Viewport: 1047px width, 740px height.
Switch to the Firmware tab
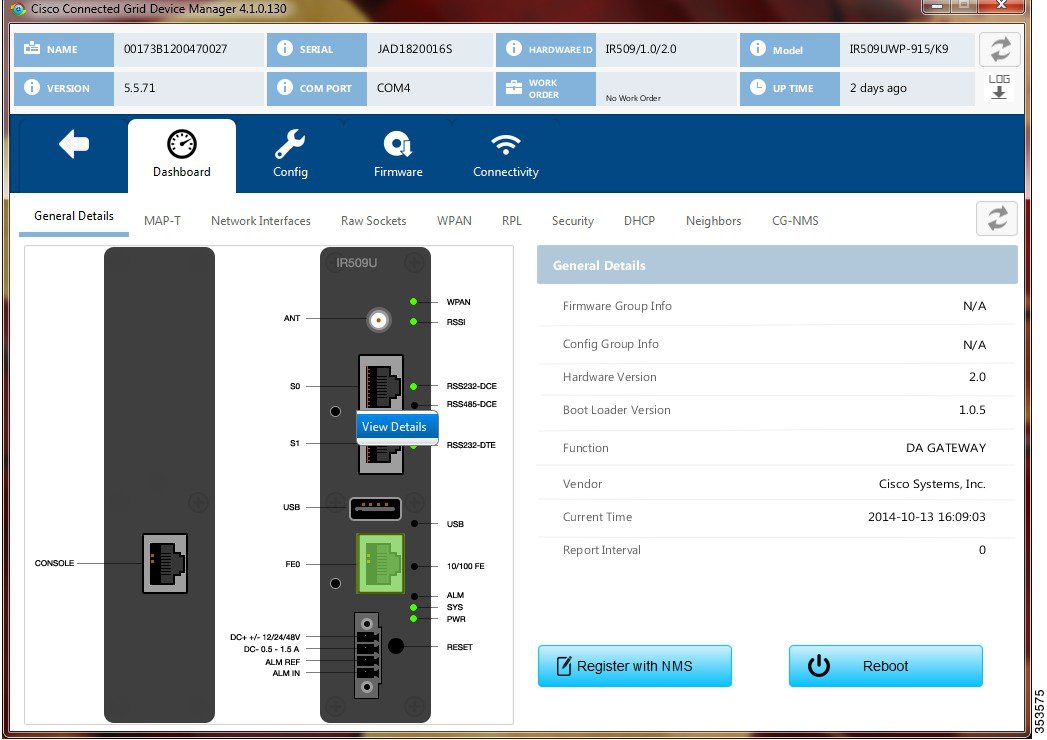398,155
